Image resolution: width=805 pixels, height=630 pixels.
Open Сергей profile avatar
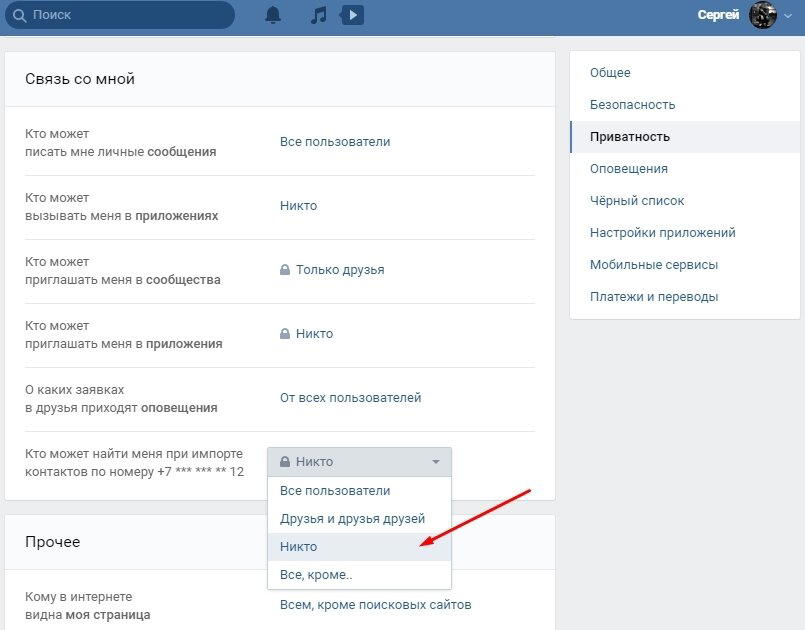coord(762,15)
